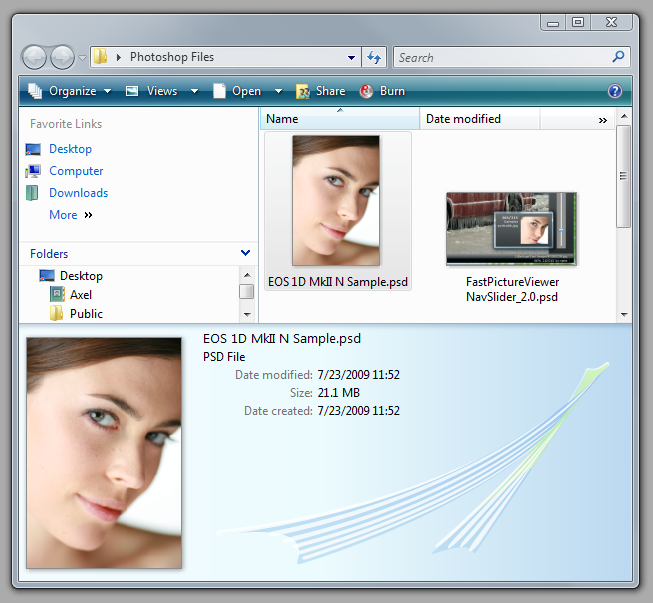Click folder tree scroll down arrow
This screenshot has height=603, width=653.
click(247, 314)
